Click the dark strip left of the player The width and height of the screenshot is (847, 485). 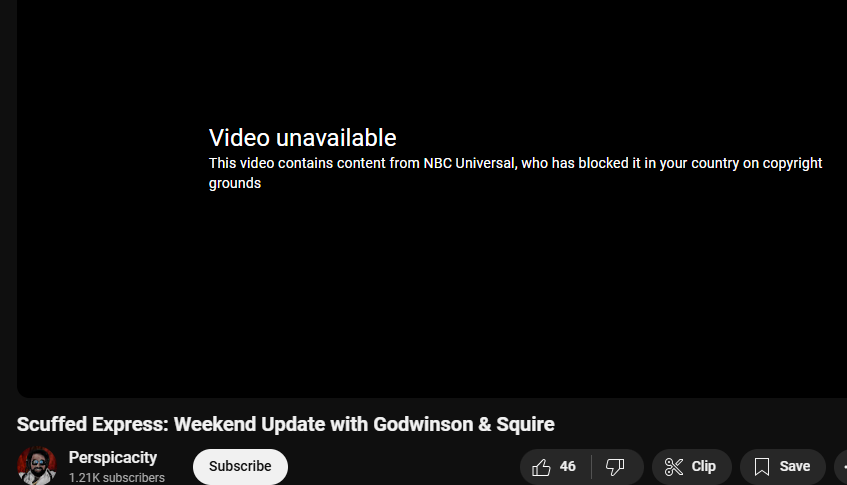(8, 199)
